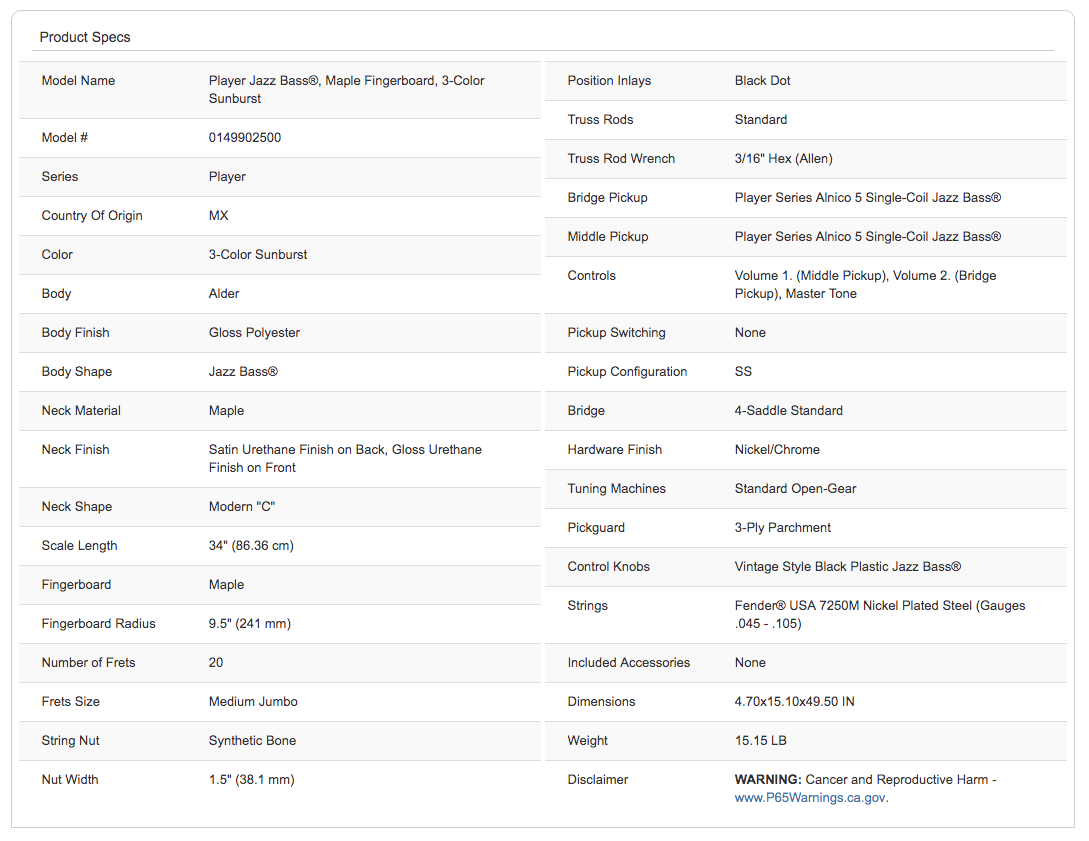
Task: Click the Synthetic Bone string nut value
Action: tap(252, 740)
